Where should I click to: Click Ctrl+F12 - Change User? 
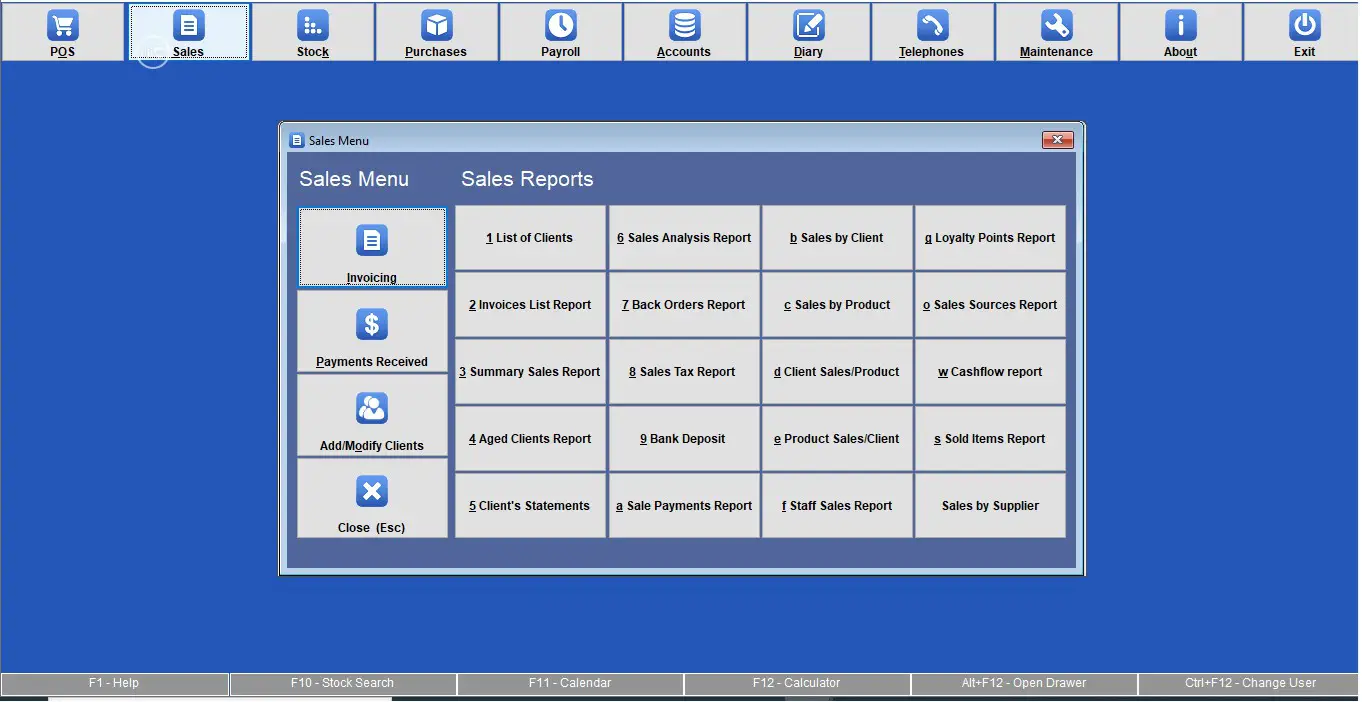[x=1250, y=684]
